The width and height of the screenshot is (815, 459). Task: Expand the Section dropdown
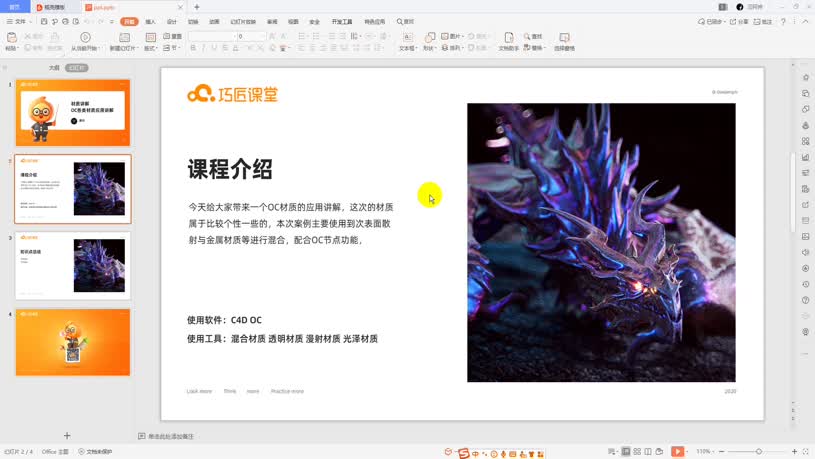click(172, 48)
